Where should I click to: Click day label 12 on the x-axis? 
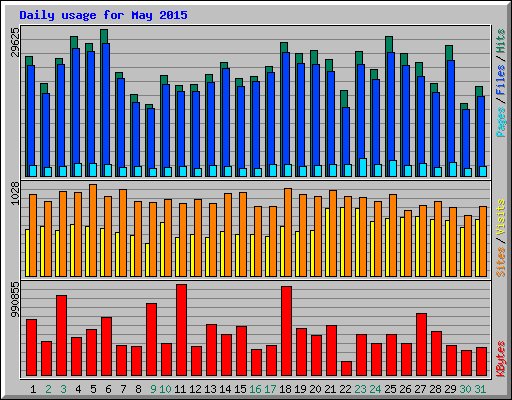tap(195, 389)
